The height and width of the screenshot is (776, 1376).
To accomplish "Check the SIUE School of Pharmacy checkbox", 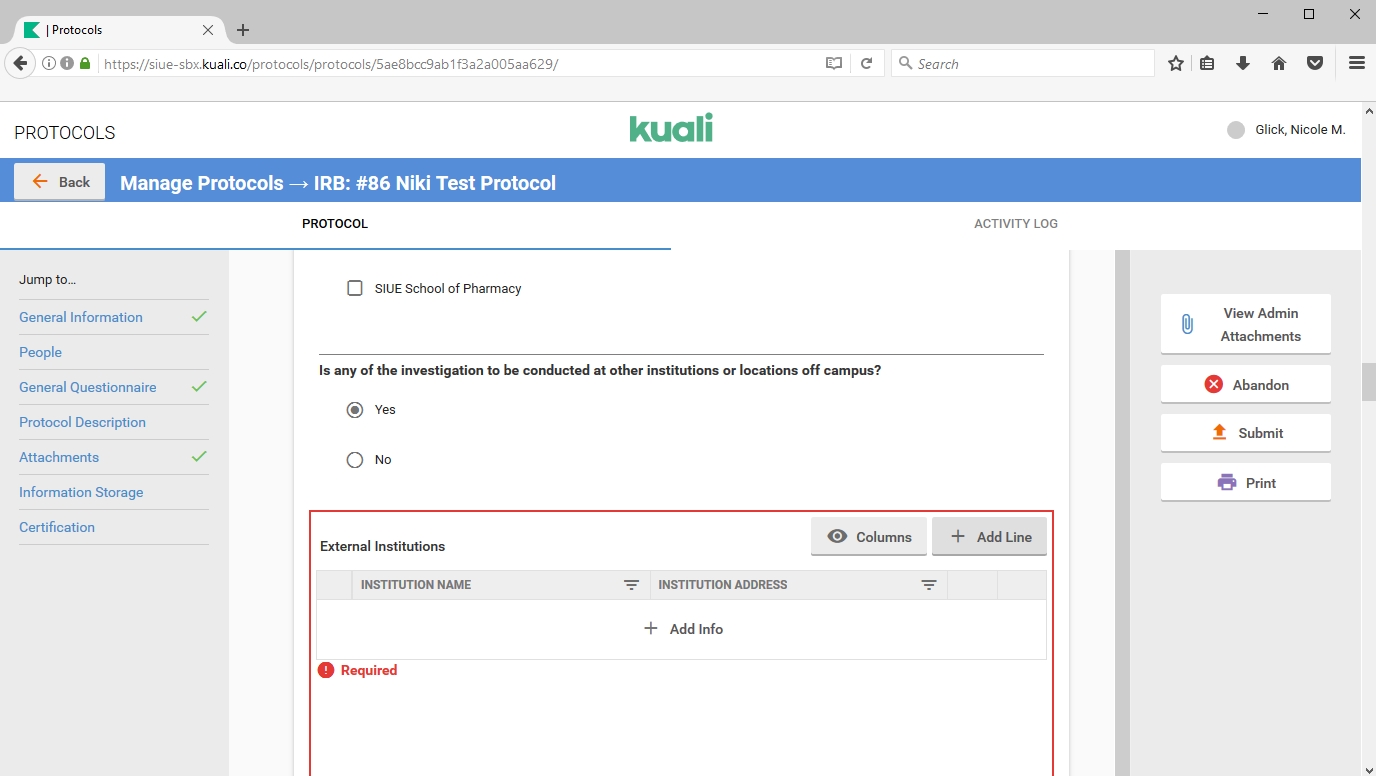I will 355,288.
